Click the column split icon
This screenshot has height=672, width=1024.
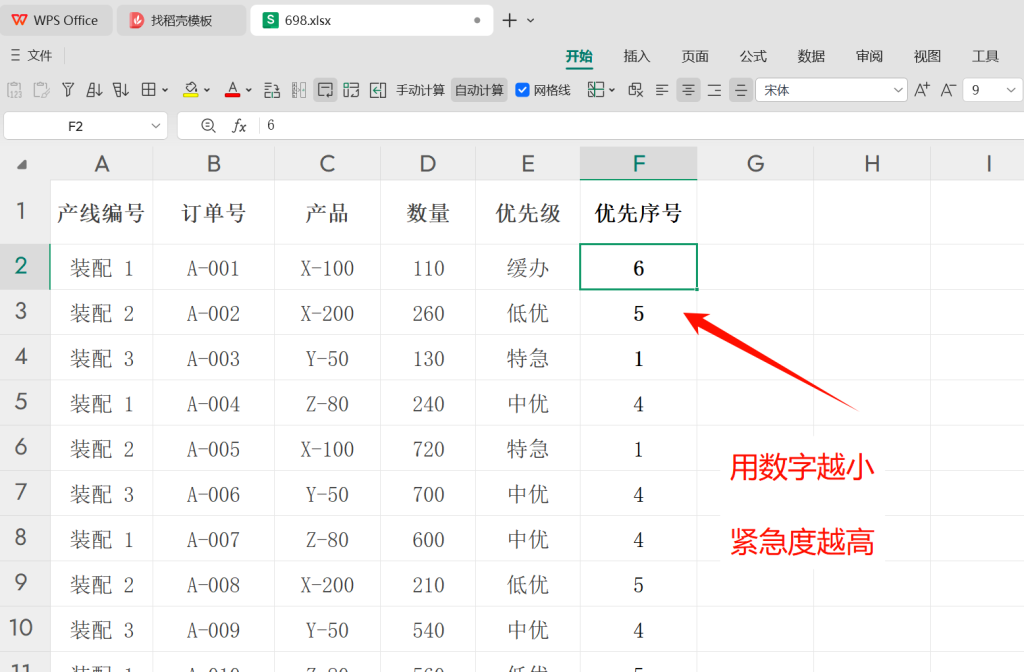(298, 90)
